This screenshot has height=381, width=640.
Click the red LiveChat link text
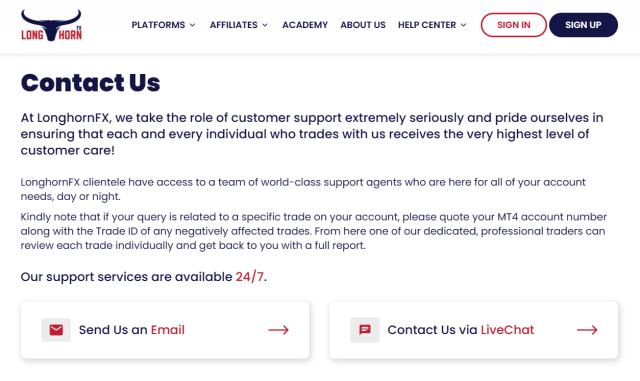pos(507,330)
